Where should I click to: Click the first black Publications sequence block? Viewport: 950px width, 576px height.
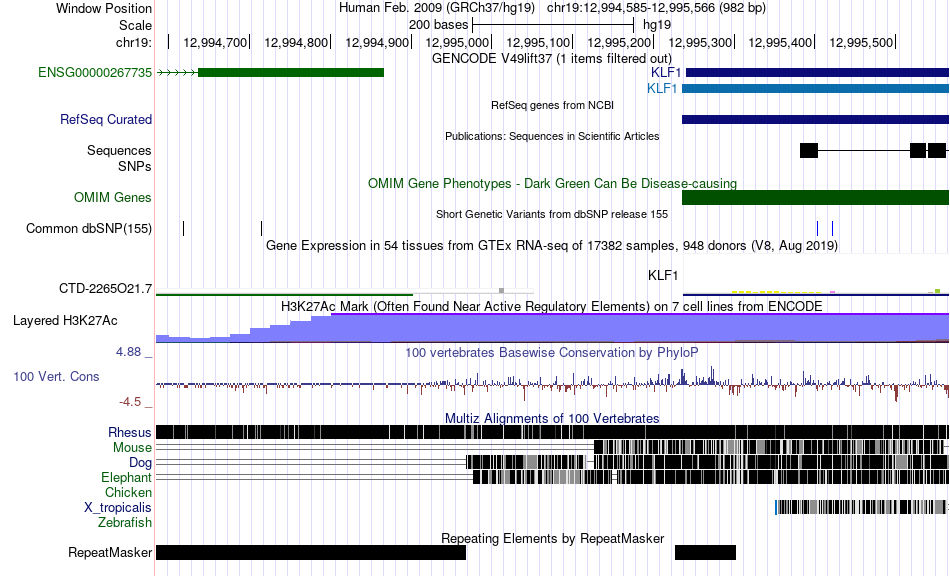[809, 150]
